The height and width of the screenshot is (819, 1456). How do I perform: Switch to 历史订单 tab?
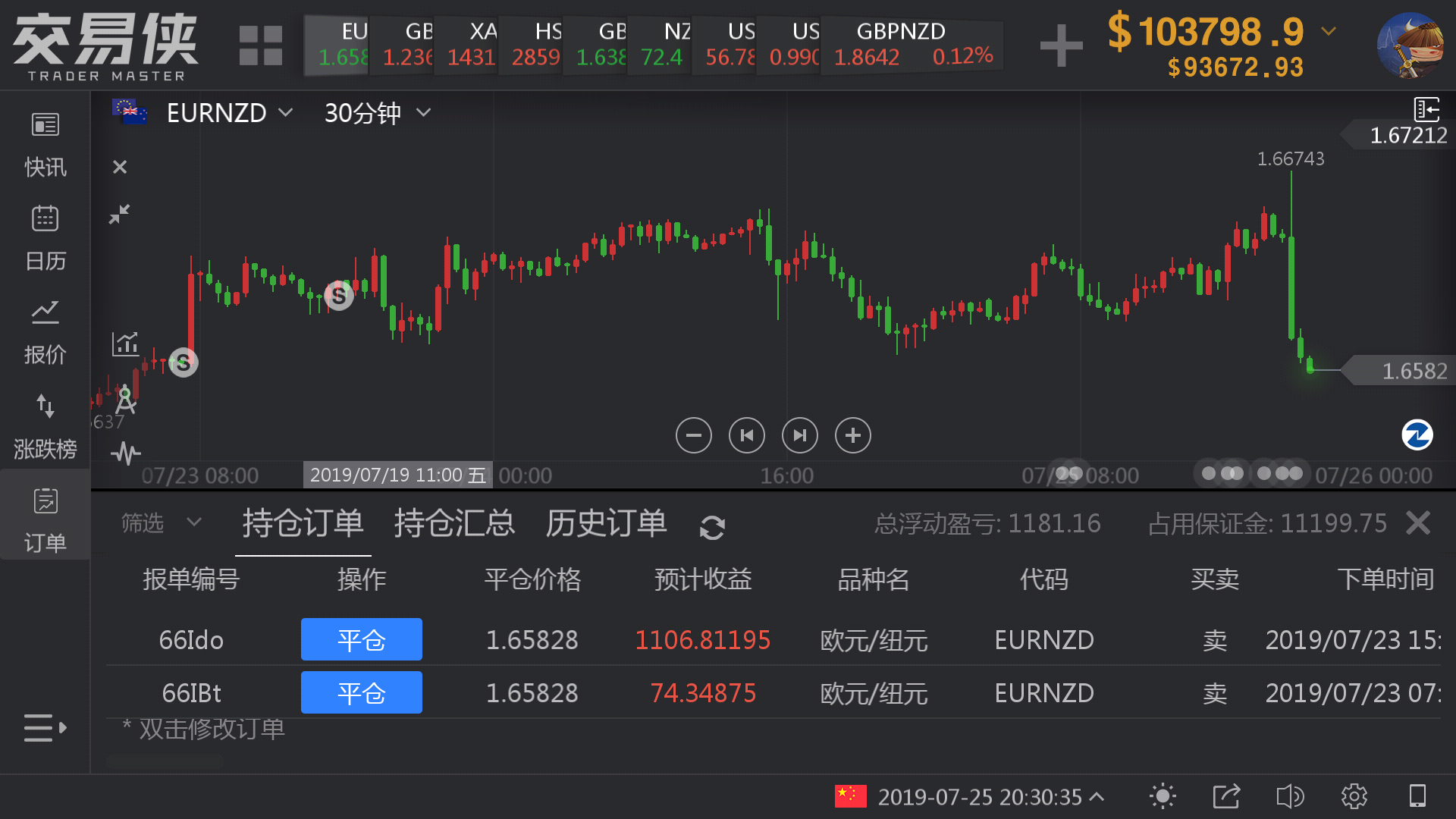606,523
